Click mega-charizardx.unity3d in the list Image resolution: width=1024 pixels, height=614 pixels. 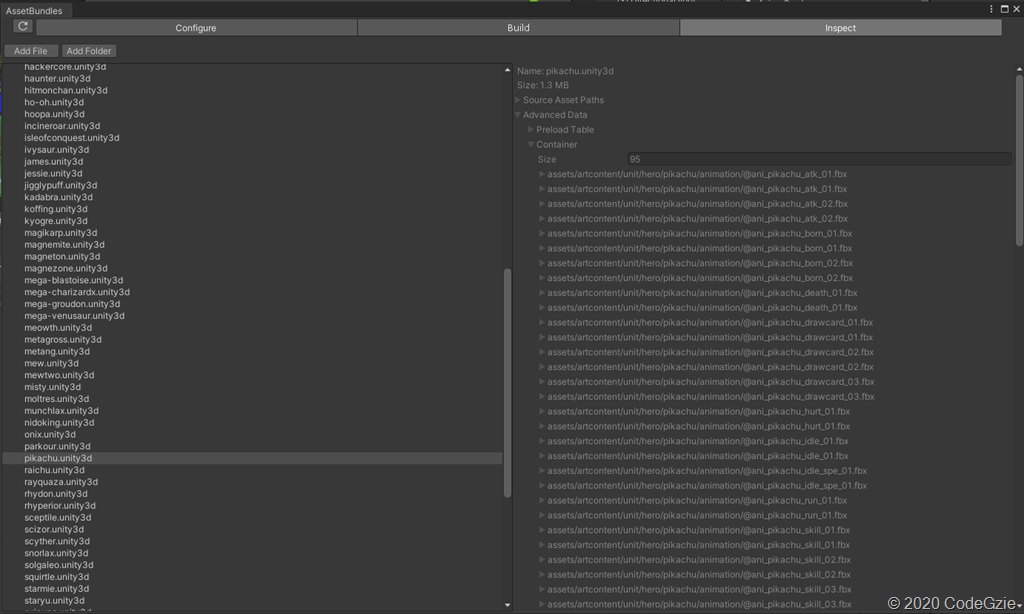click(x=77, y=292)
